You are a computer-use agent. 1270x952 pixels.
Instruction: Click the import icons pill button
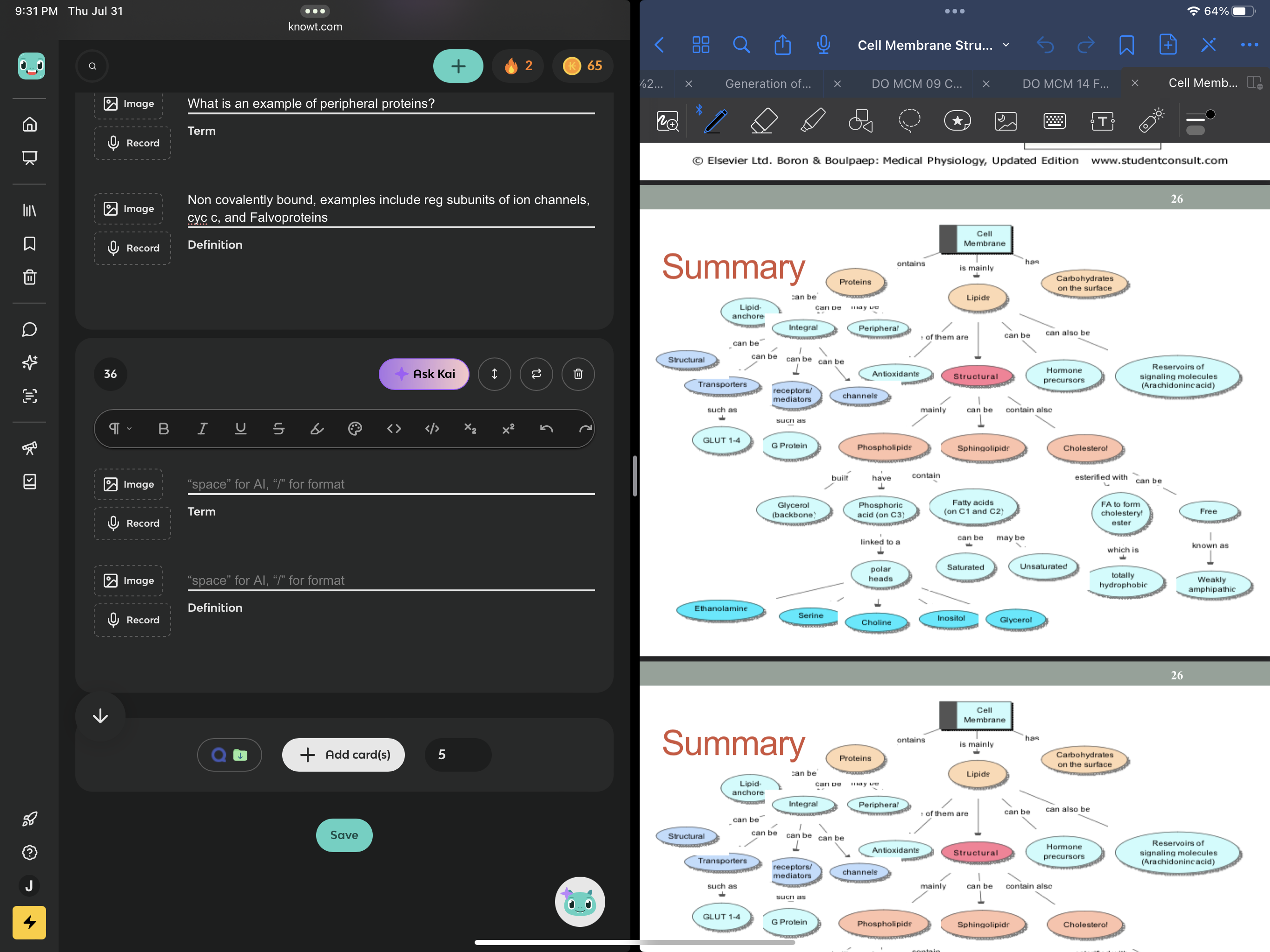(229, 754)
